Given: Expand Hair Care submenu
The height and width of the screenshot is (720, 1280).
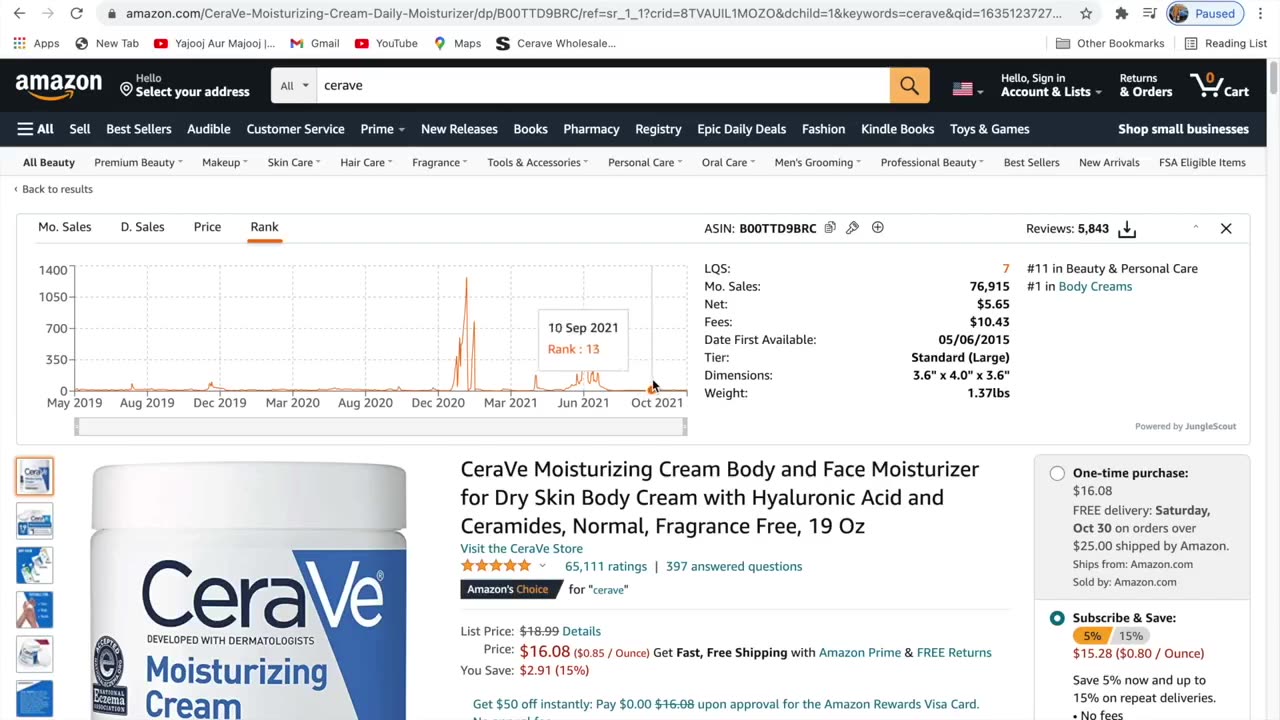Looking at the screenshot, I should coord(366,162).
